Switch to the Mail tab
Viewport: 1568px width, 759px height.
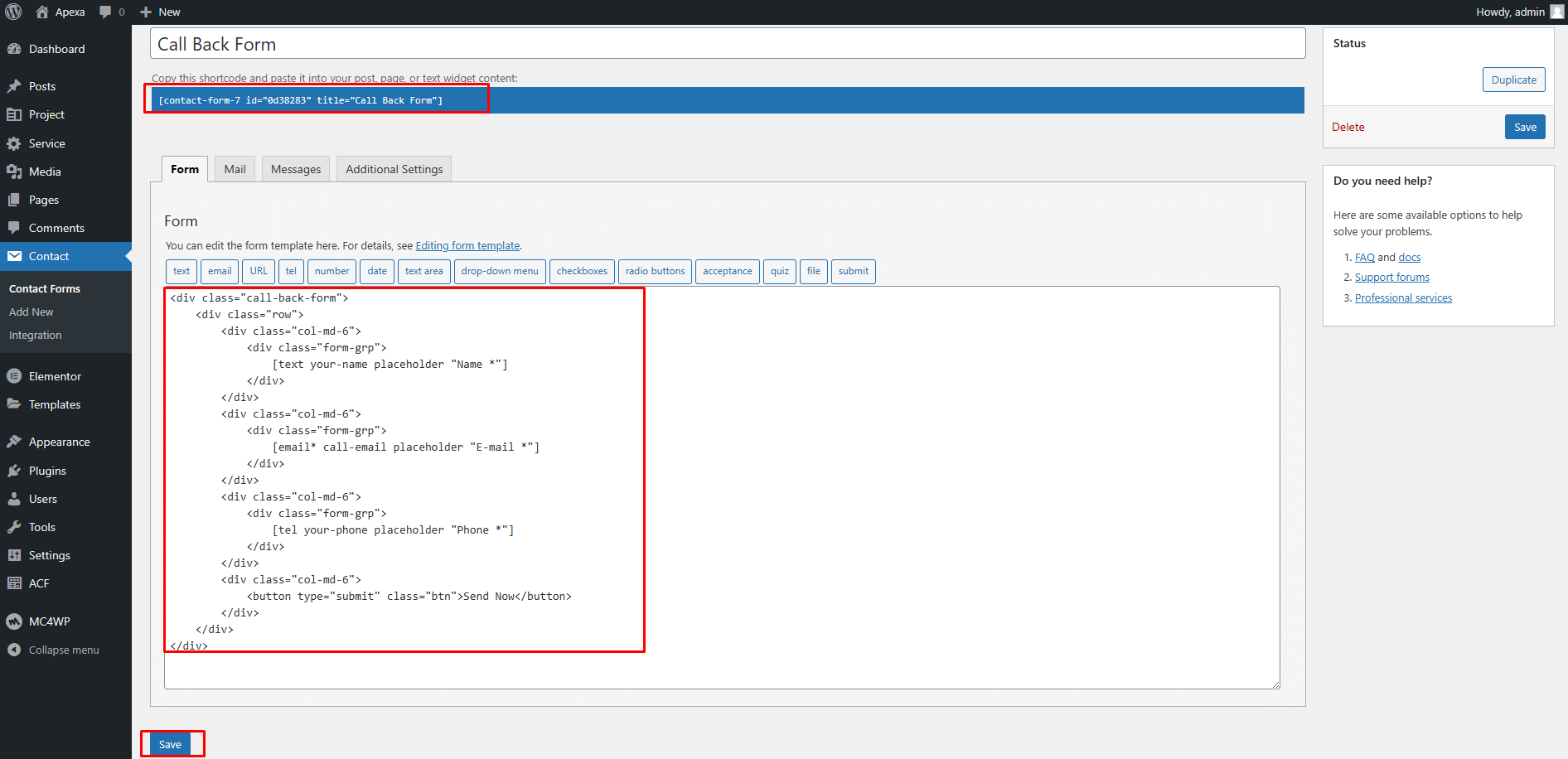235,169
